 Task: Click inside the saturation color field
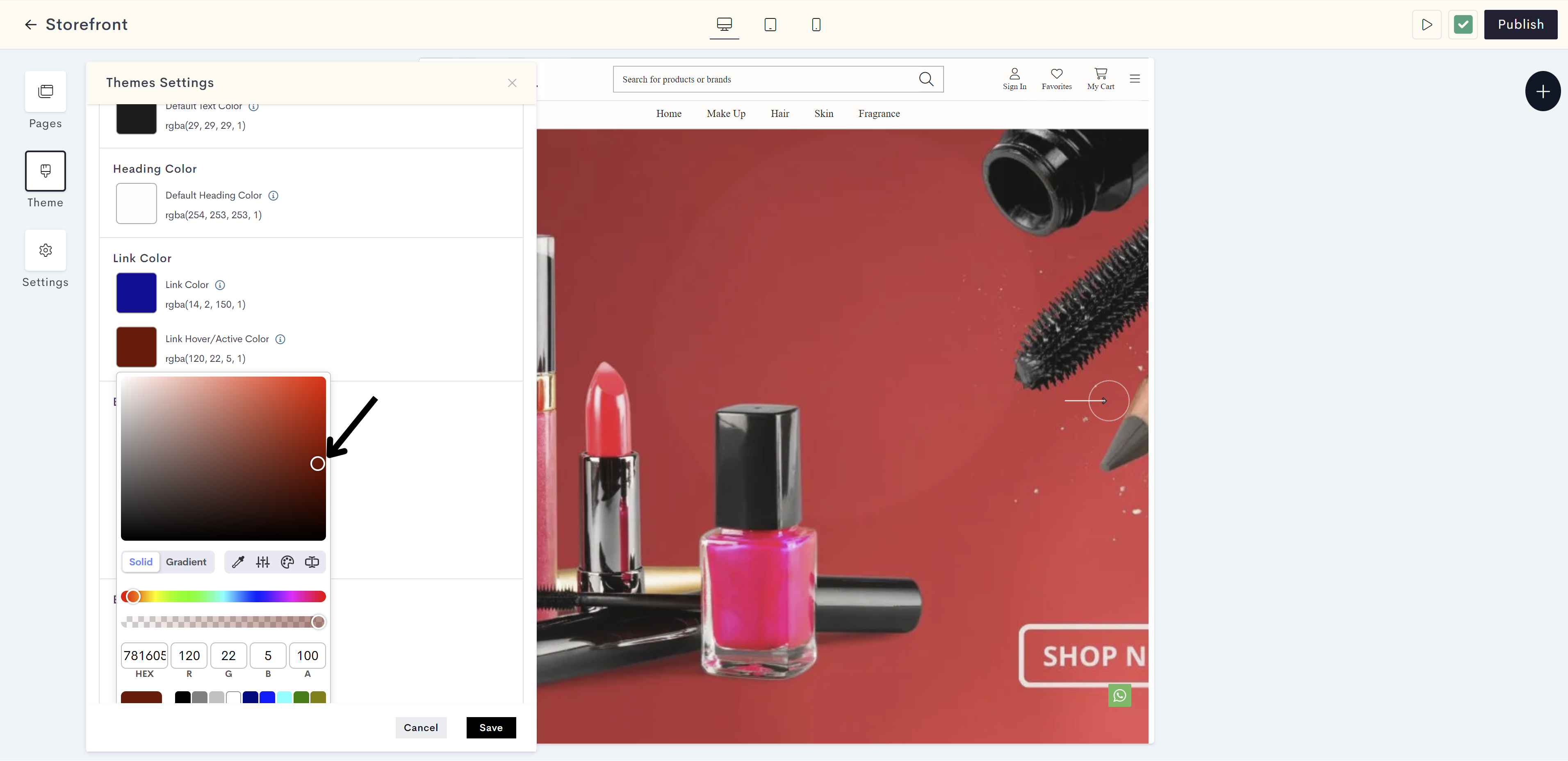point(223,458)
